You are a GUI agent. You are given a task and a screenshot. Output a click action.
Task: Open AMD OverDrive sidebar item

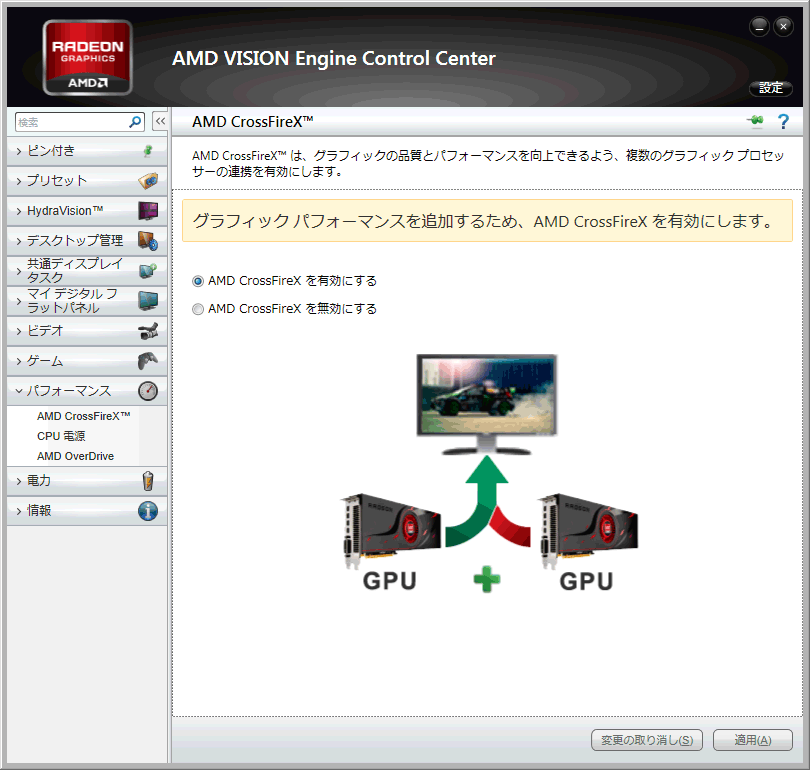coord(75,457)
